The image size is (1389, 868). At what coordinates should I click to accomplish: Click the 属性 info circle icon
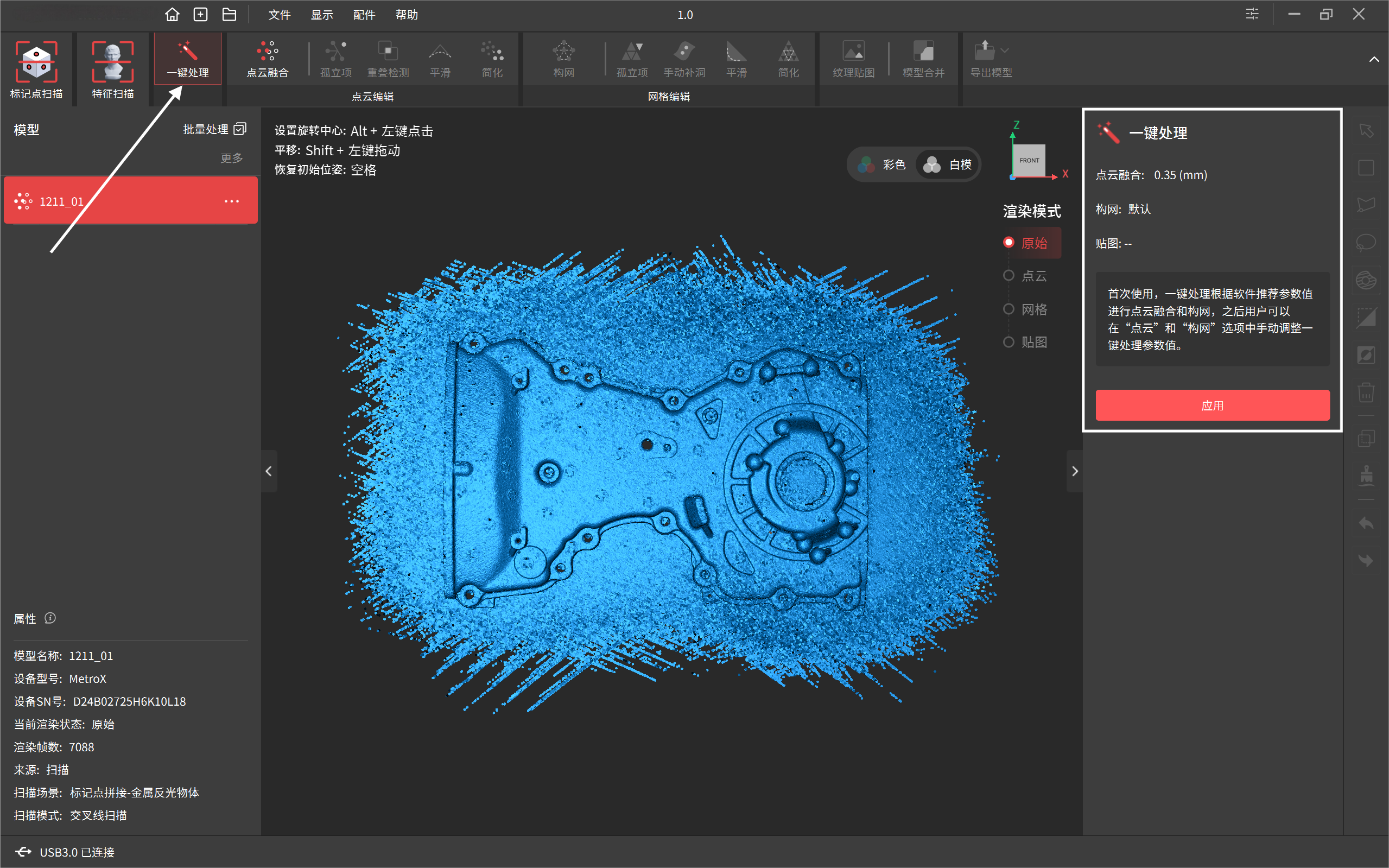(x=50, y=618)
